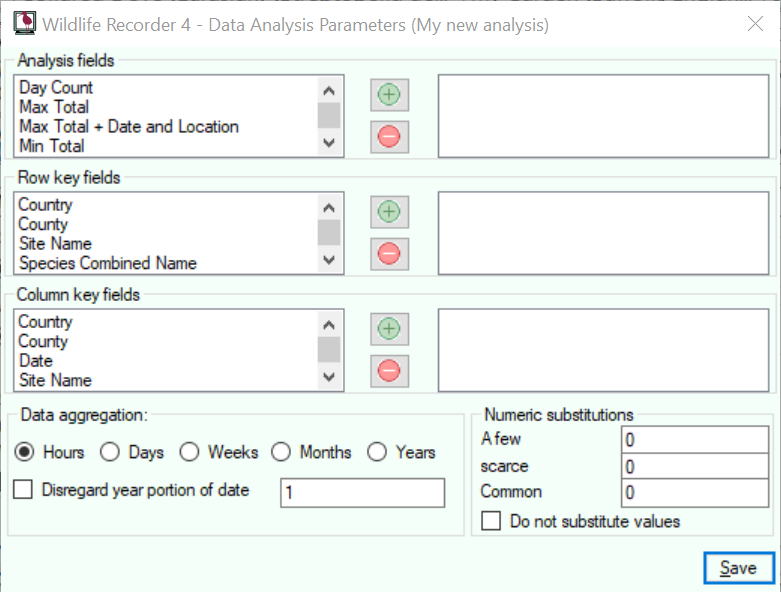Click the Common substitution value field
Image resolution: width=781 pixels, height=592 pixels.
coord(695,493)
